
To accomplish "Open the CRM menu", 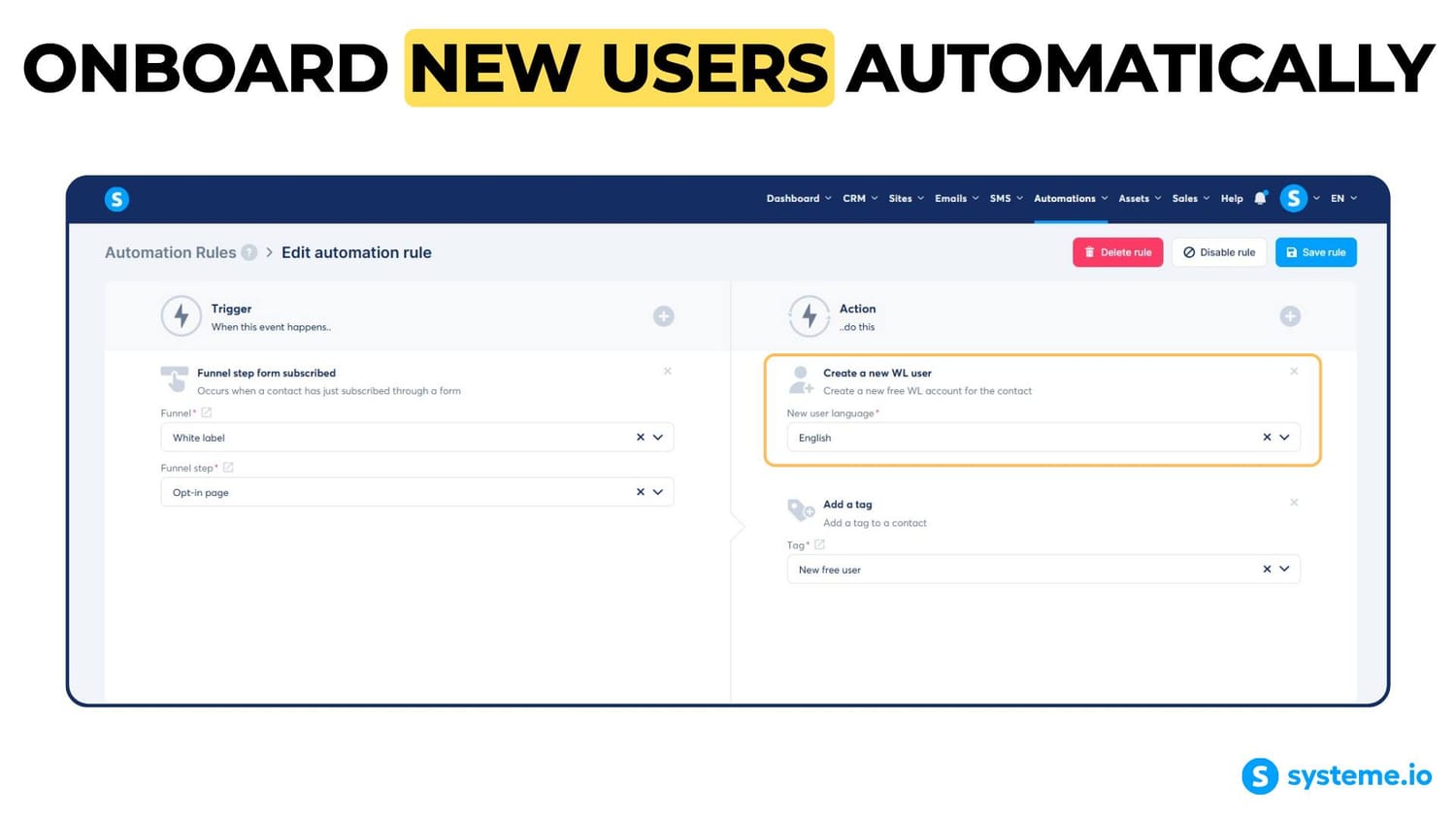I will coord(860,198).
